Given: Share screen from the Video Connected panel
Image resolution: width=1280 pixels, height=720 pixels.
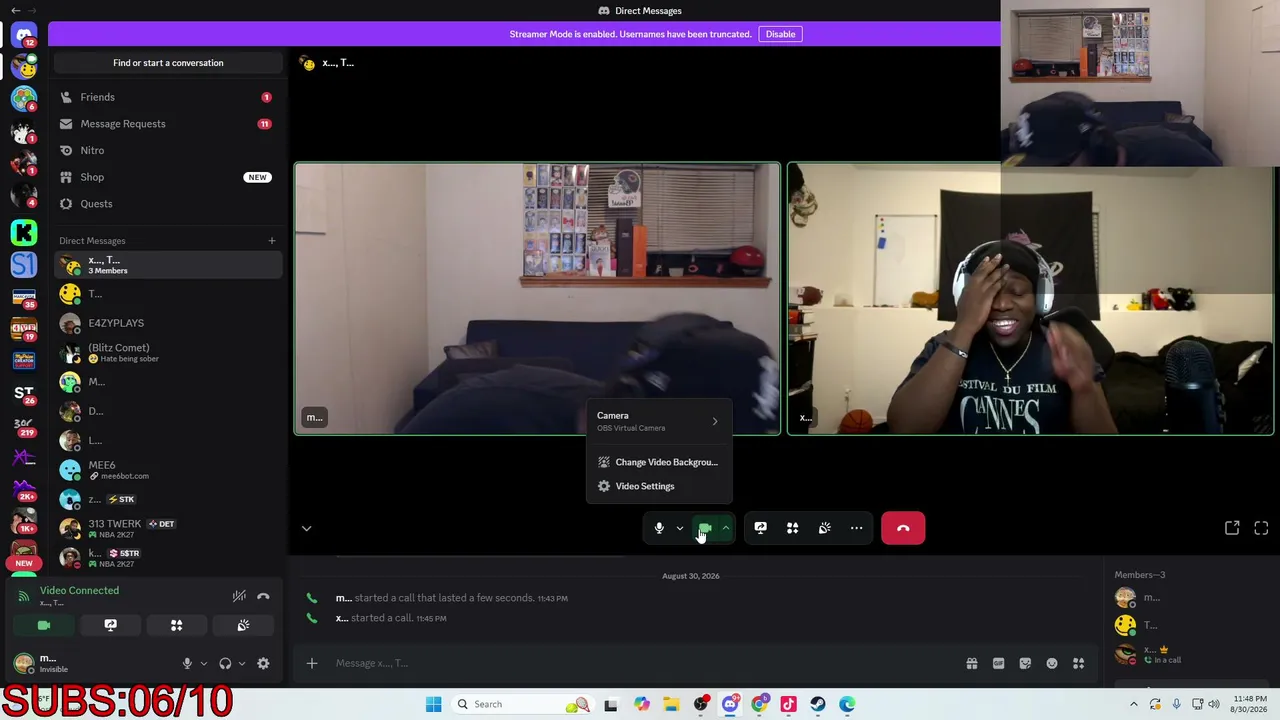Looking at the screenshot, I should click(x=110, y=625).
